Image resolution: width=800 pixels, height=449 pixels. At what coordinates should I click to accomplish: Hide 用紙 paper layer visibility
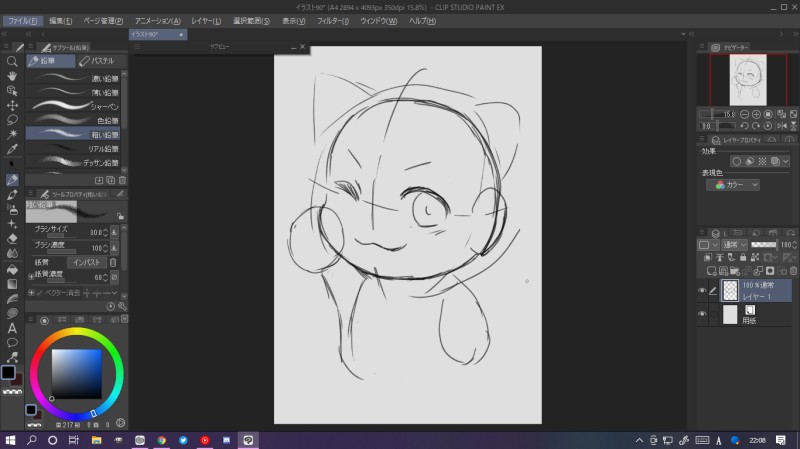pos(702,314)
